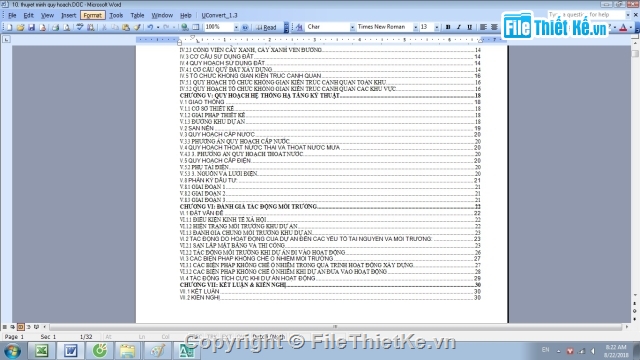Click the red font color icon

pos(623,28)
